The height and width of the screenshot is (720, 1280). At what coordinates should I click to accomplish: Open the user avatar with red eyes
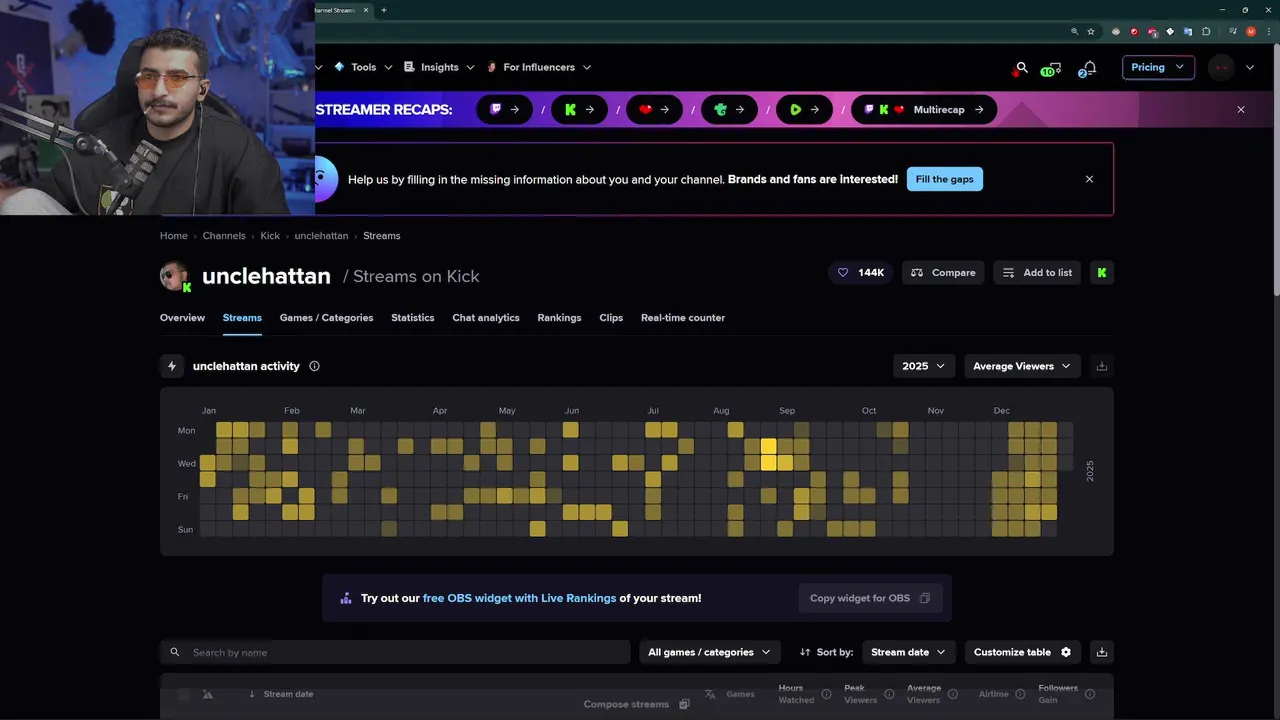click(1221, 67)
